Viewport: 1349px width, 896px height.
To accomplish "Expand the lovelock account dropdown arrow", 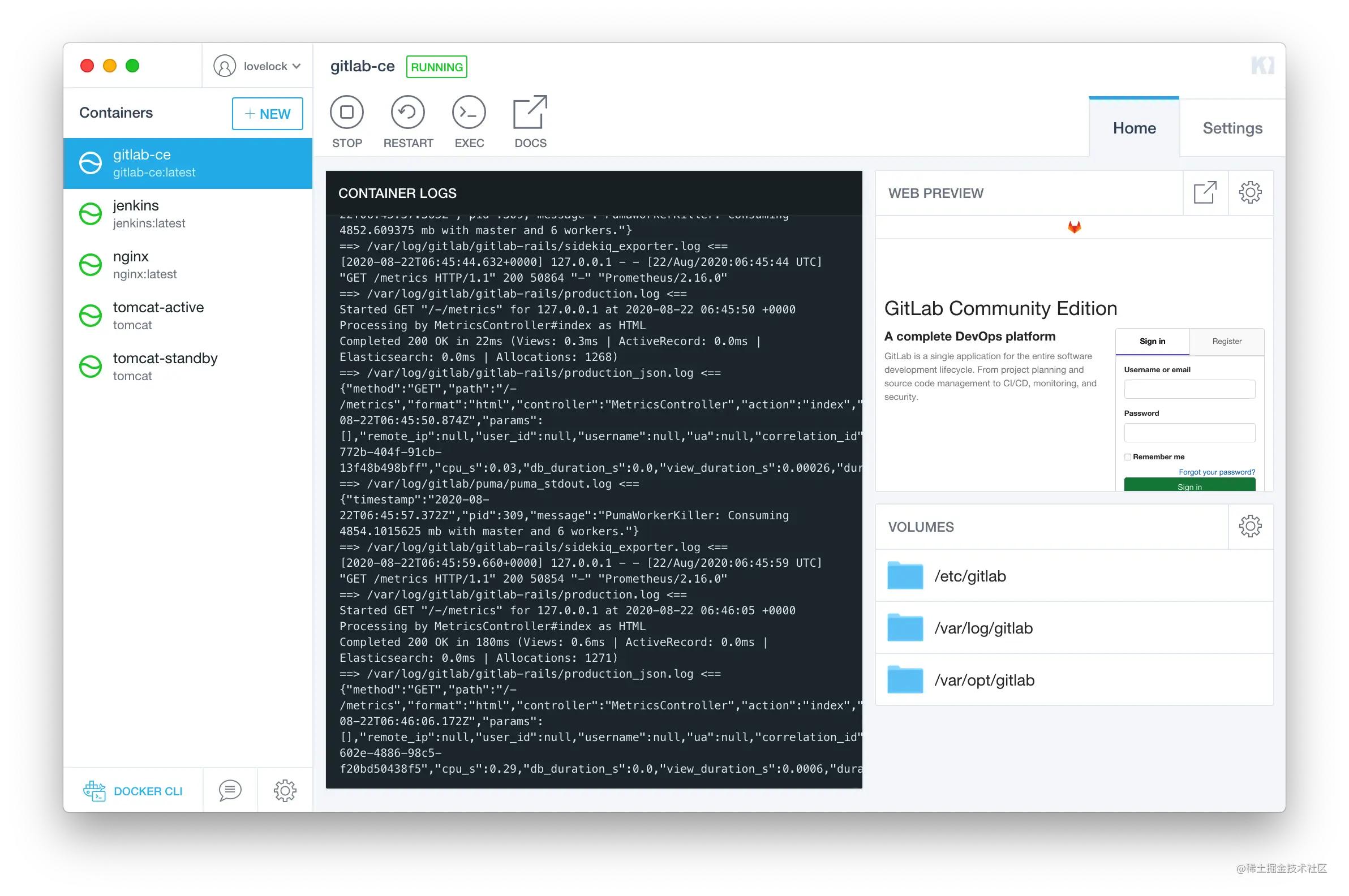I will pos(296,66).
